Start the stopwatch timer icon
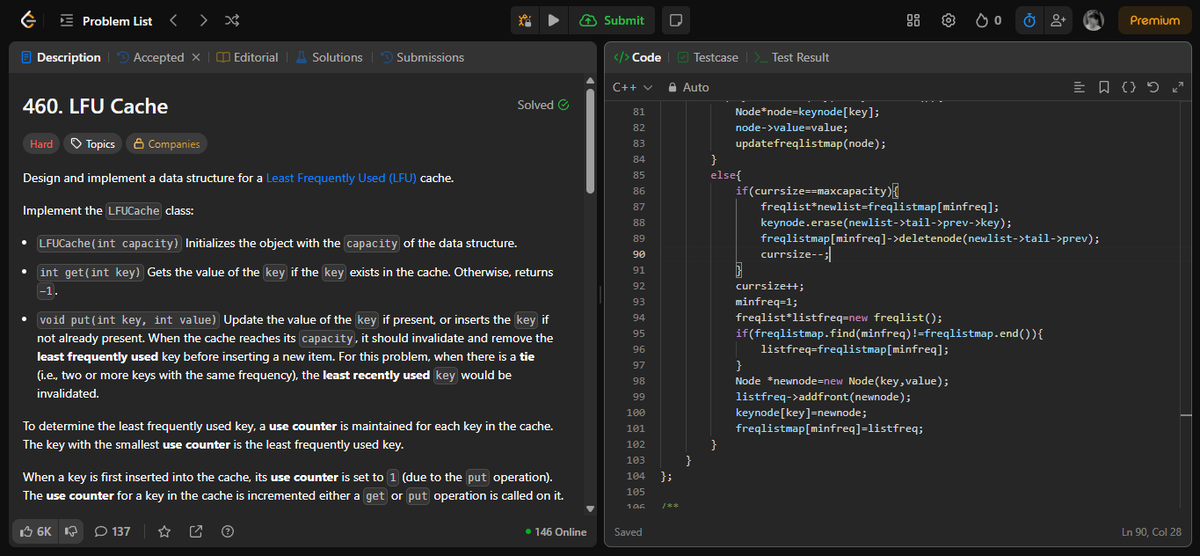Screen dimensions: 1200x556 [x=1030, y=20]
